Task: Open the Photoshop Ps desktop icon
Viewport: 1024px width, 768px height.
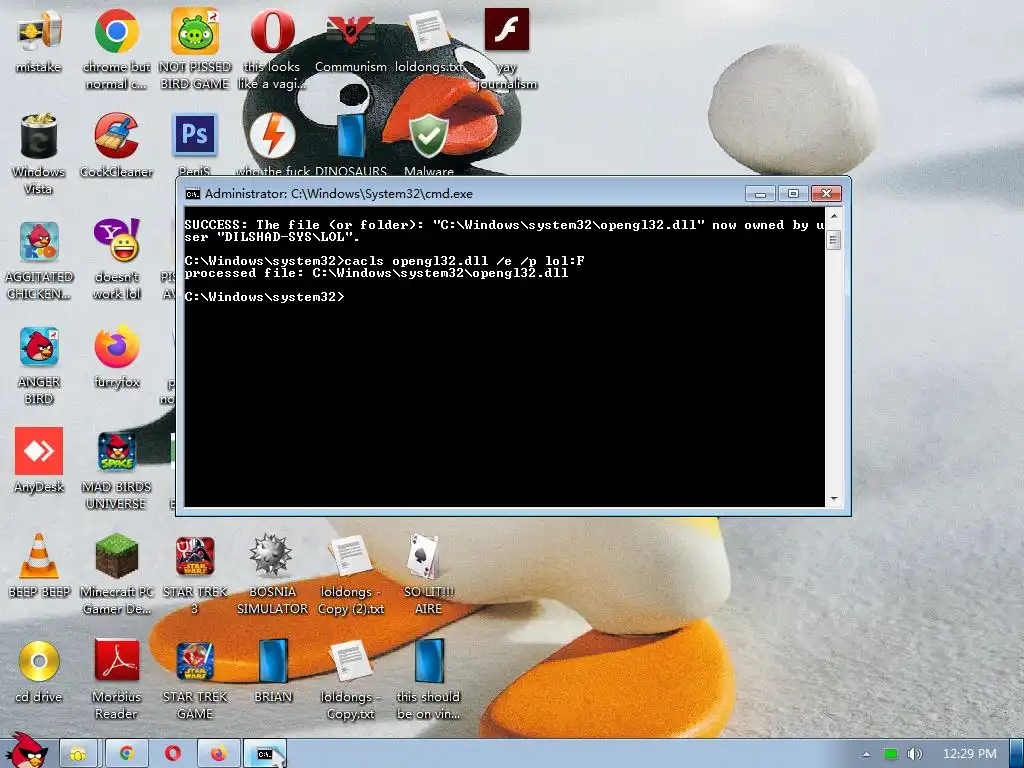Action: pos(195,135)
